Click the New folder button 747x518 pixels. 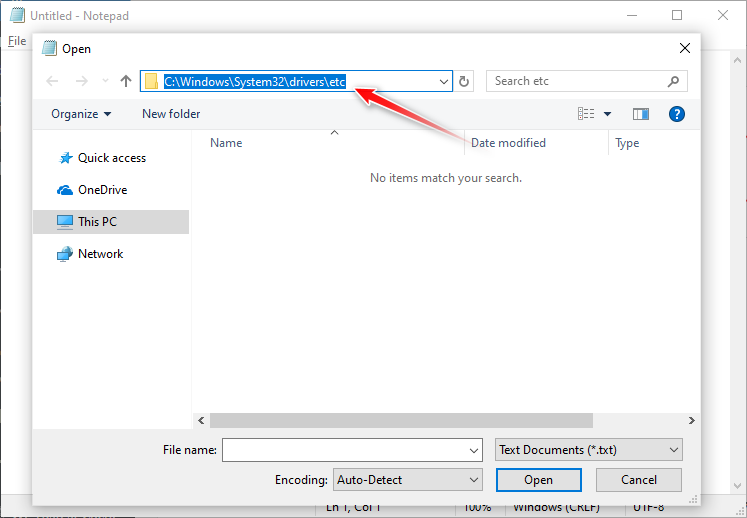(x=171, y=114)
